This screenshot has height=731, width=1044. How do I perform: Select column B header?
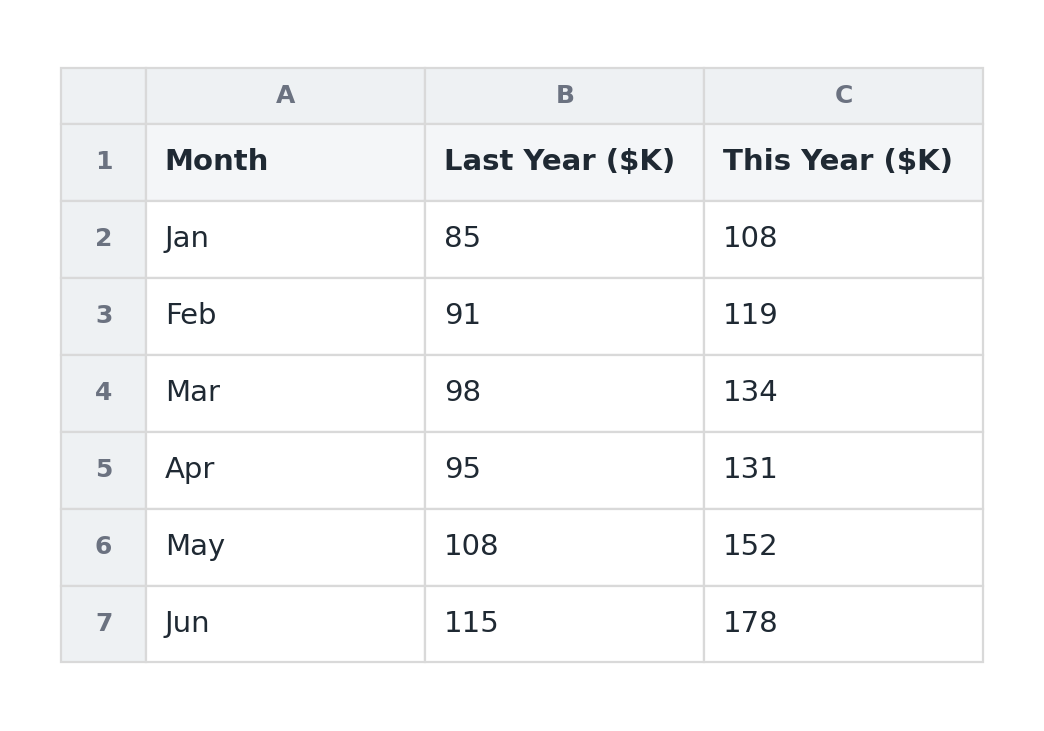(565, 95)
